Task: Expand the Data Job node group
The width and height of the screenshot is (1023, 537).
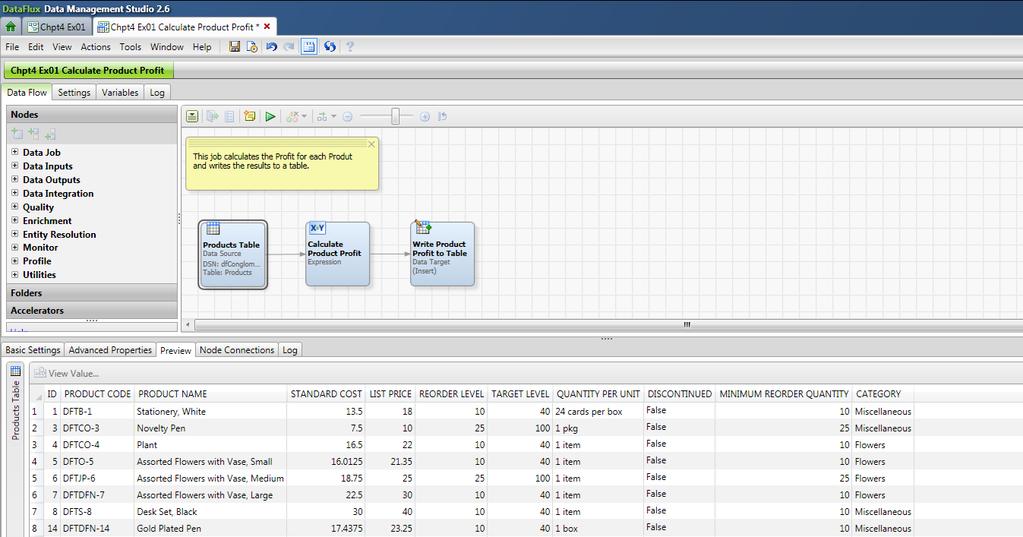Action: [14, 152]
